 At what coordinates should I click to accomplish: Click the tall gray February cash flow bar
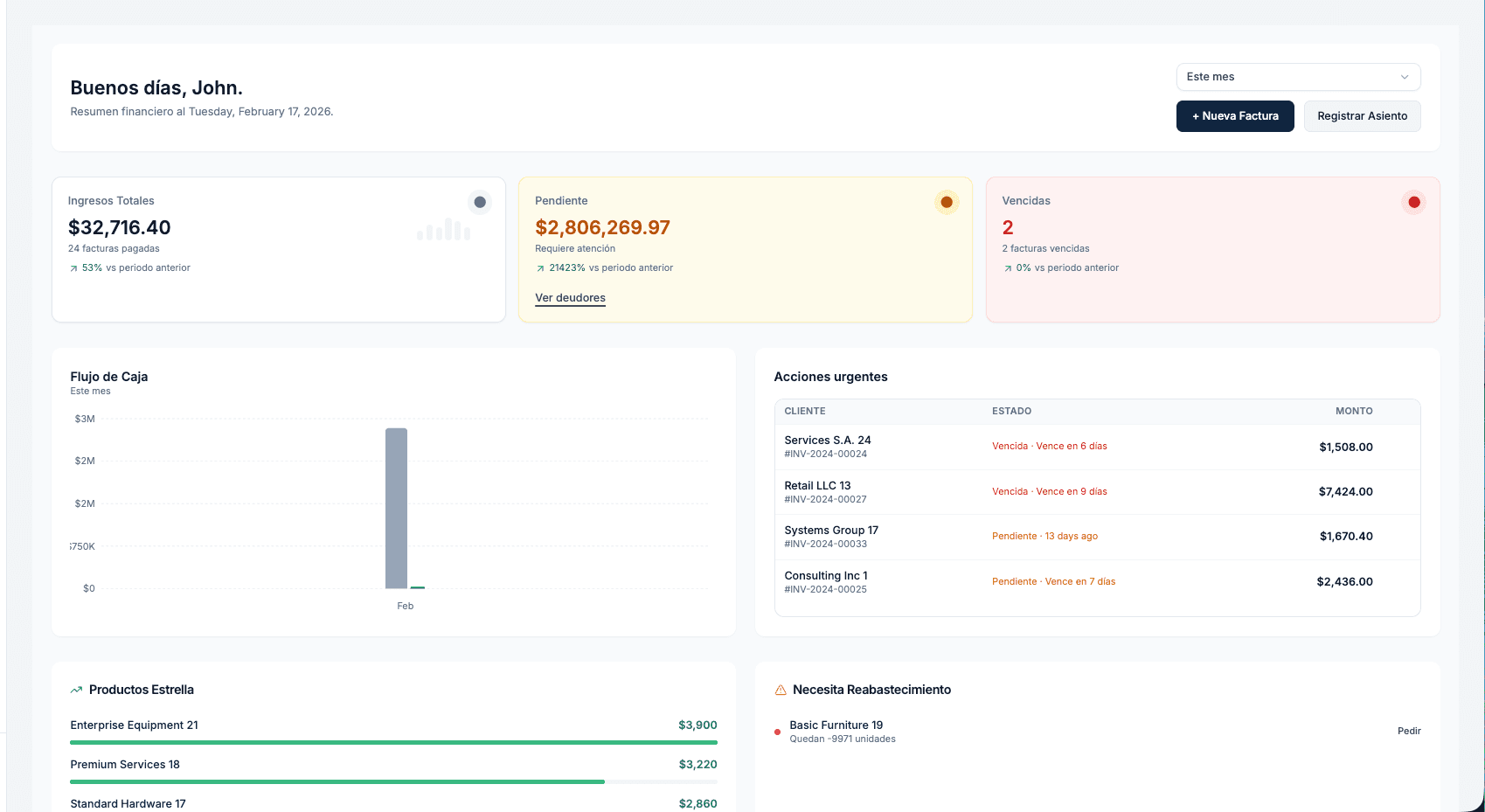396,508
